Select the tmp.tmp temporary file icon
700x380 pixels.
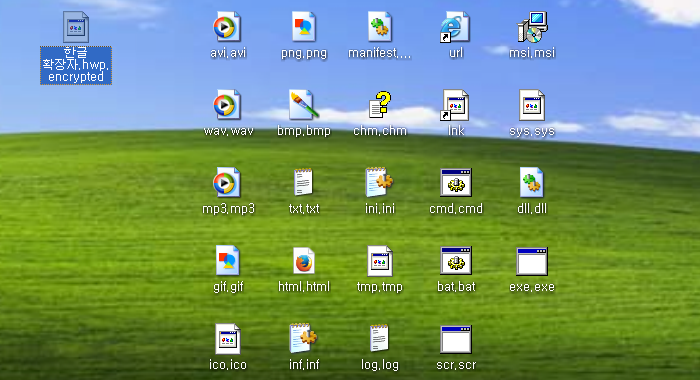click(380, 260)
